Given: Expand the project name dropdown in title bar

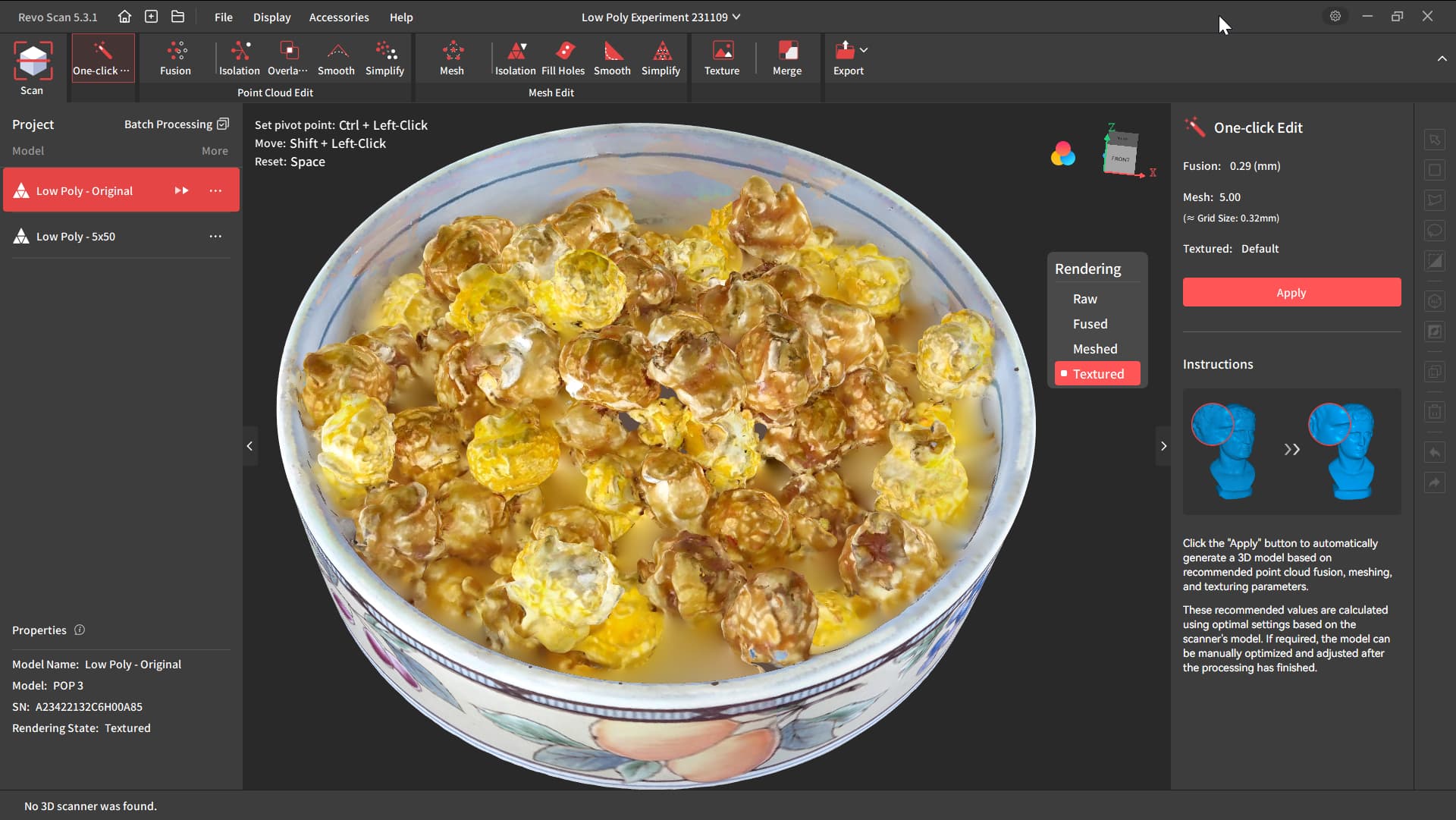Looking at the screenshot, I should [x=736, y=17].
